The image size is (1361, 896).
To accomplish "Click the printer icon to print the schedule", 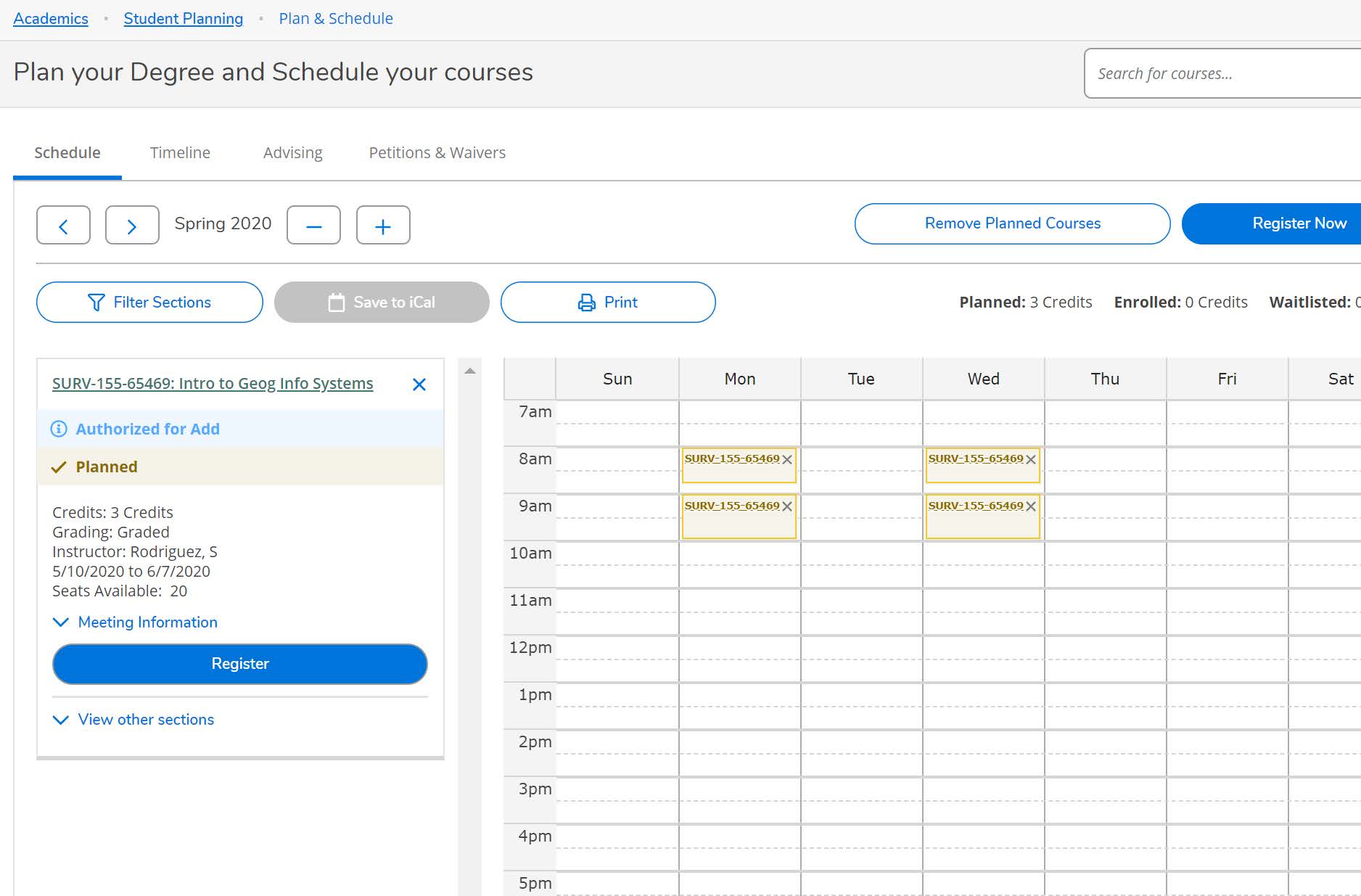I will click(x=585, y=302).
